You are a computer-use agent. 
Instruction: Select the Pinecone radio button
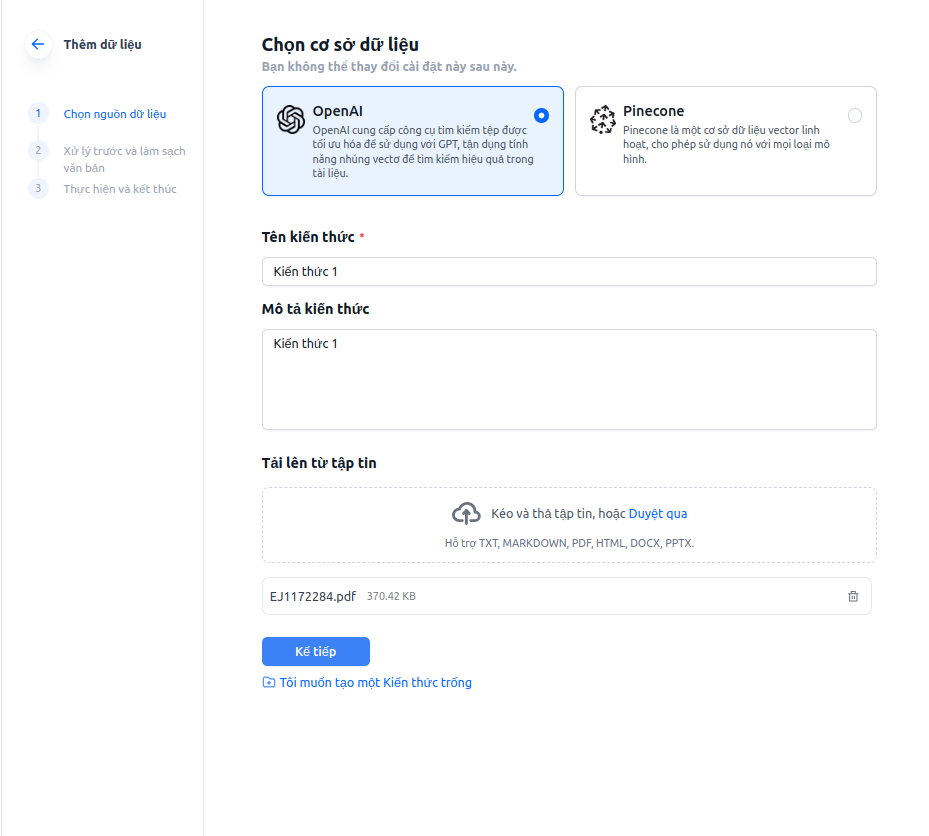pyautogui.click(x=854, y=115)
